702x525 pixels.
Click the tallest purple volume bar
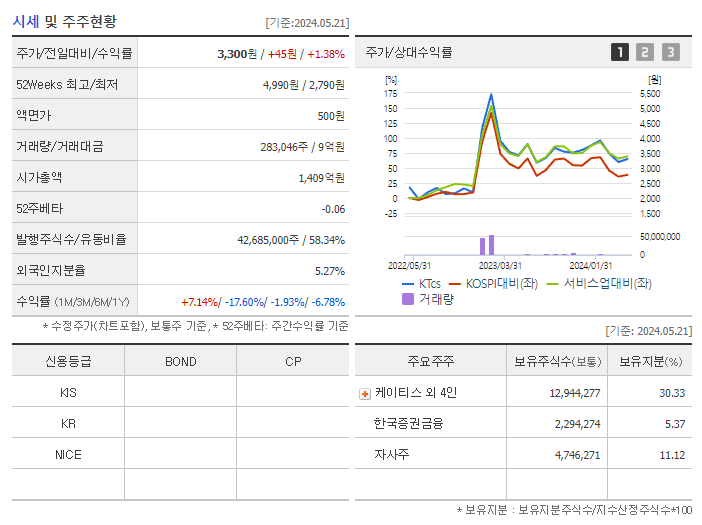(491, 245)
